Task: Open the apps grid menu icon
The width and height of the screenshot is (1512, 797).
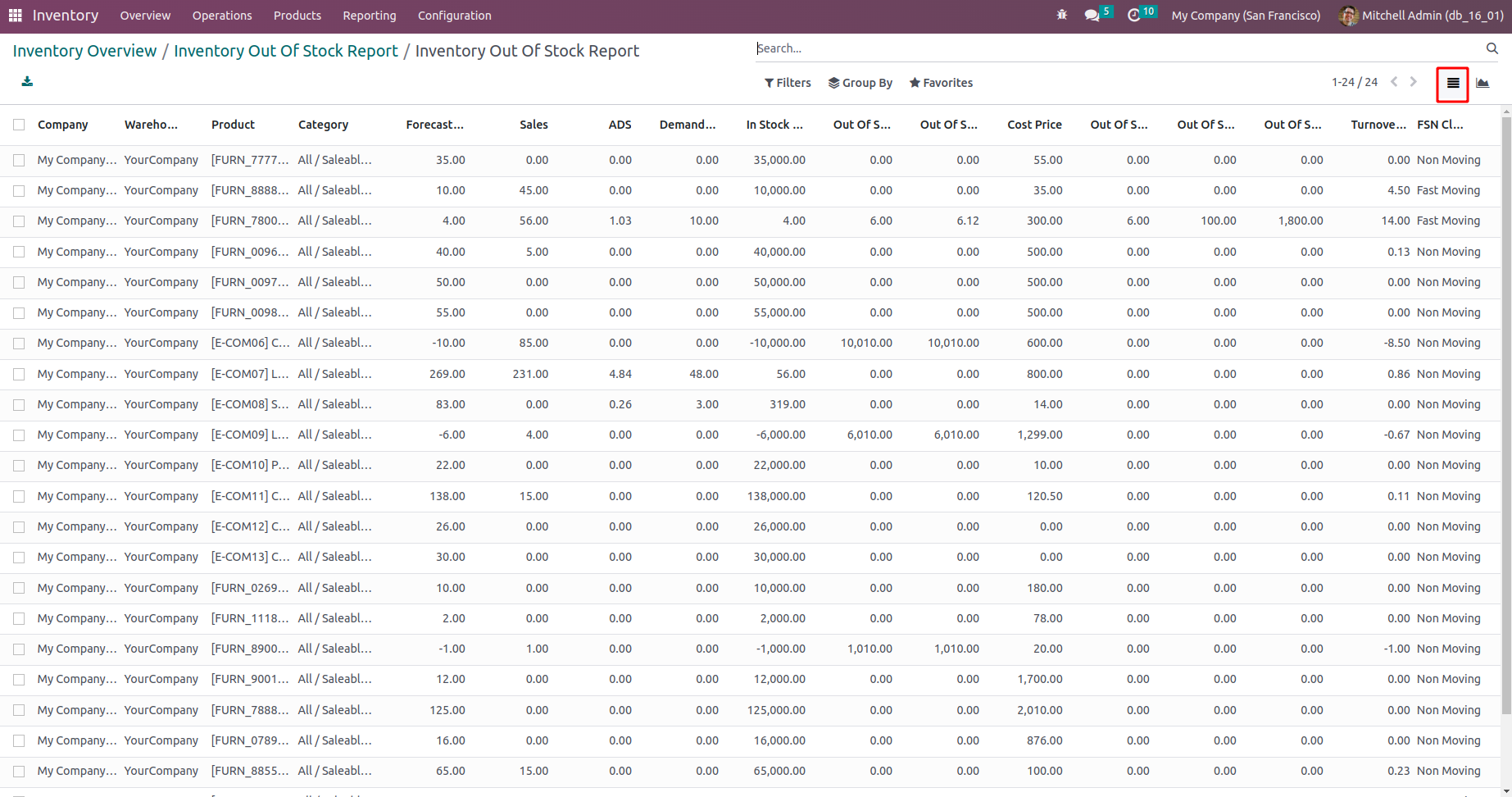Action: 15,16
